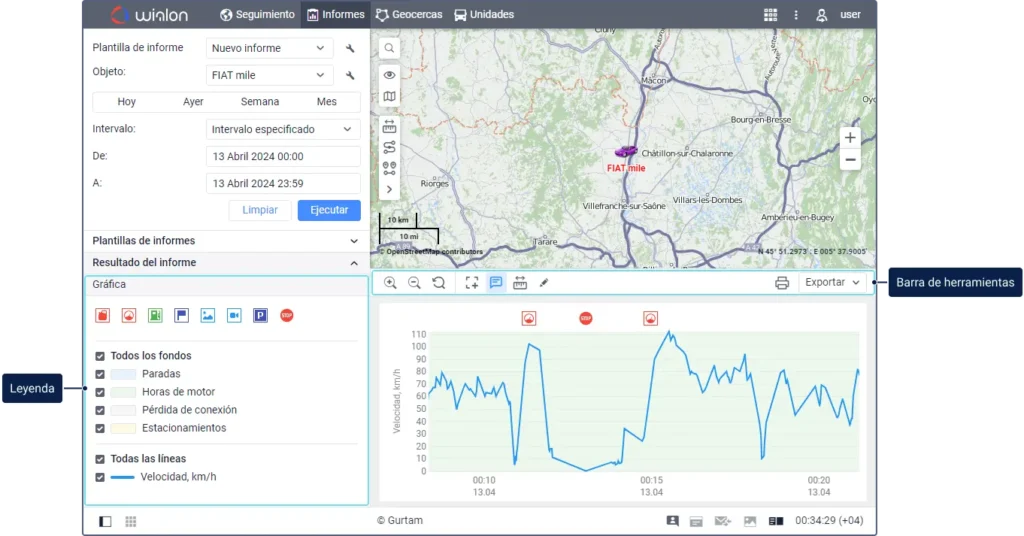Toggle the Estacionamientos checkbox
This screenshot has height=536, width=1024.
coord(100,428)
